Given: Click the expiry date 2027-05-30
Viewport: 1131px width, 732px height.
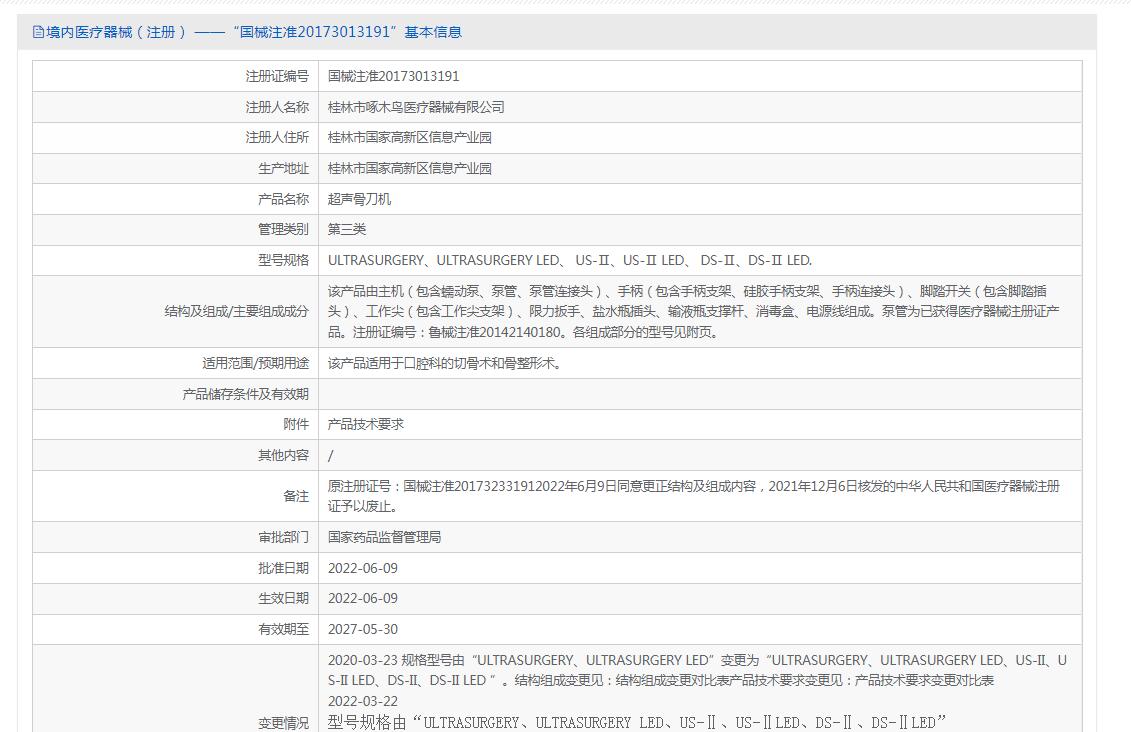Looking at the screenshot, I should pyautogui.click(x=363, y=629).
